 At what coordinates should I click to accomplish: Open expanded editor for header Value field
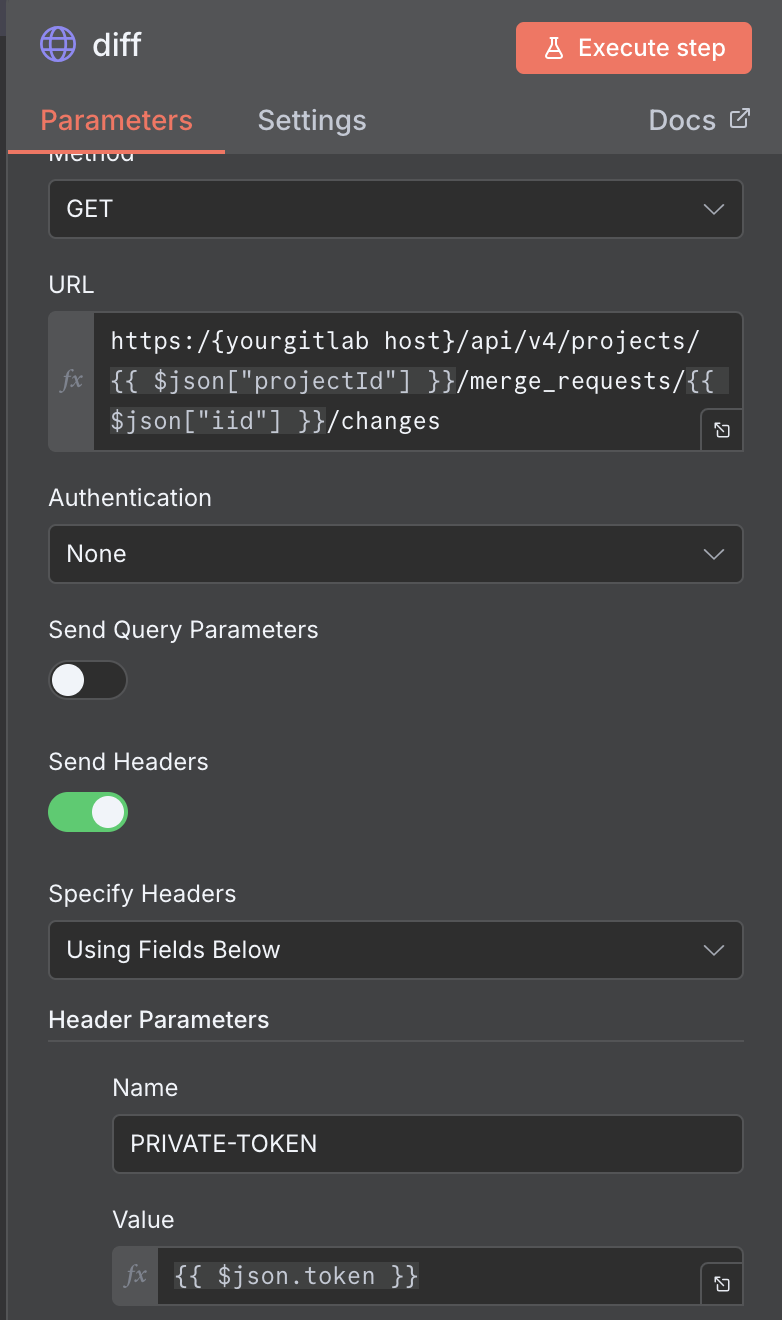click(x=721, y=1285)
